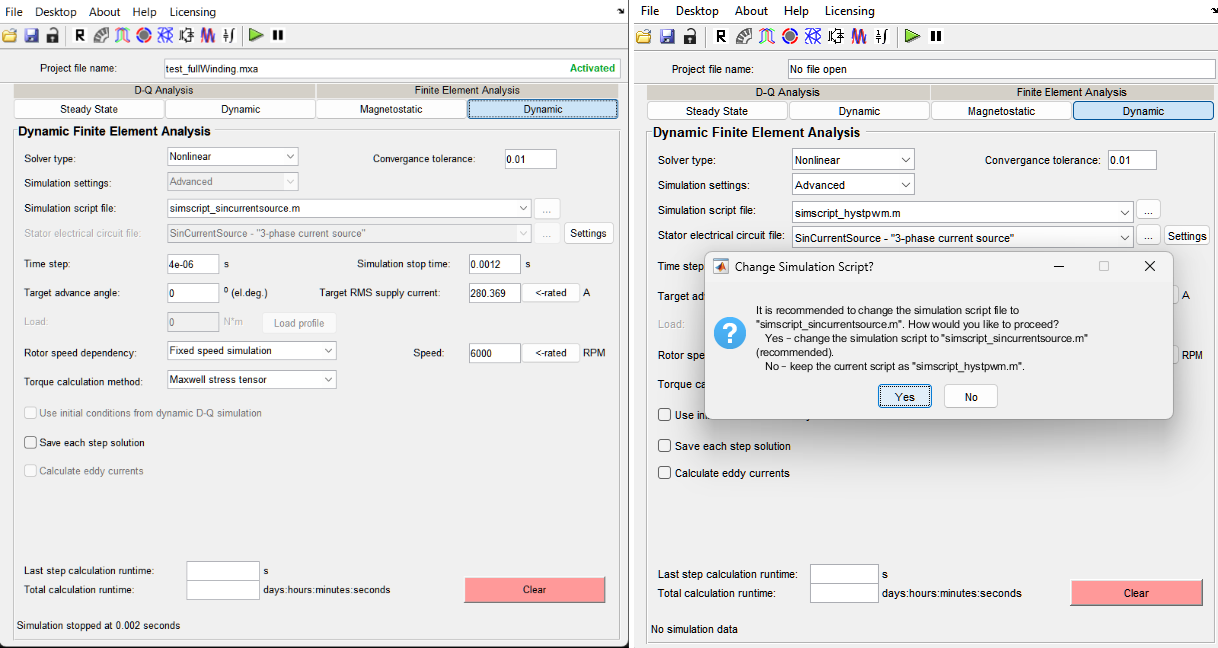This screenshot has width=1218, height=648.
Task: Click red-blue rotor circle icon in right window
Action: [x=790, y=36]
